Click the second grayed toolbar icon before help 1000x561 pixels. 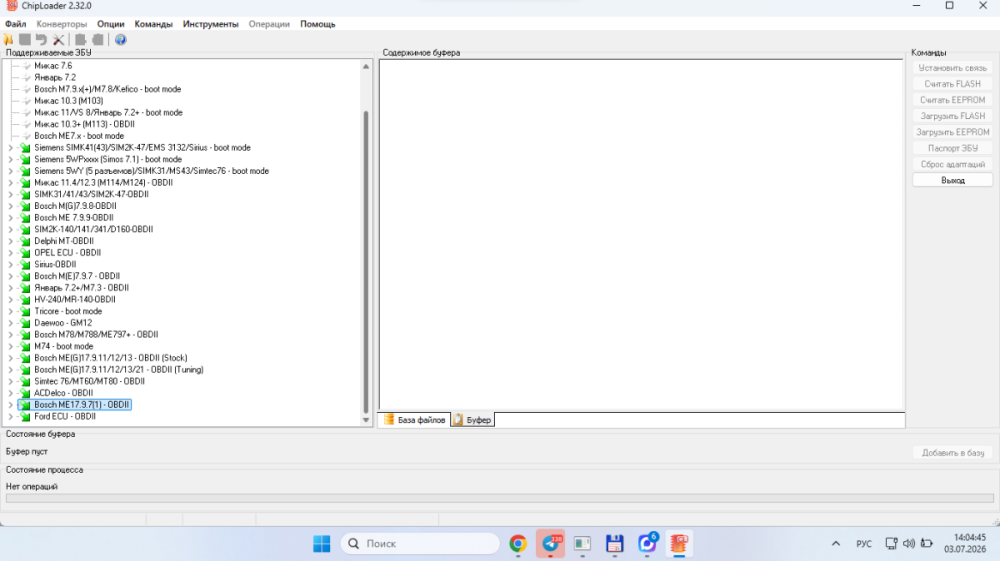(98, 40)
